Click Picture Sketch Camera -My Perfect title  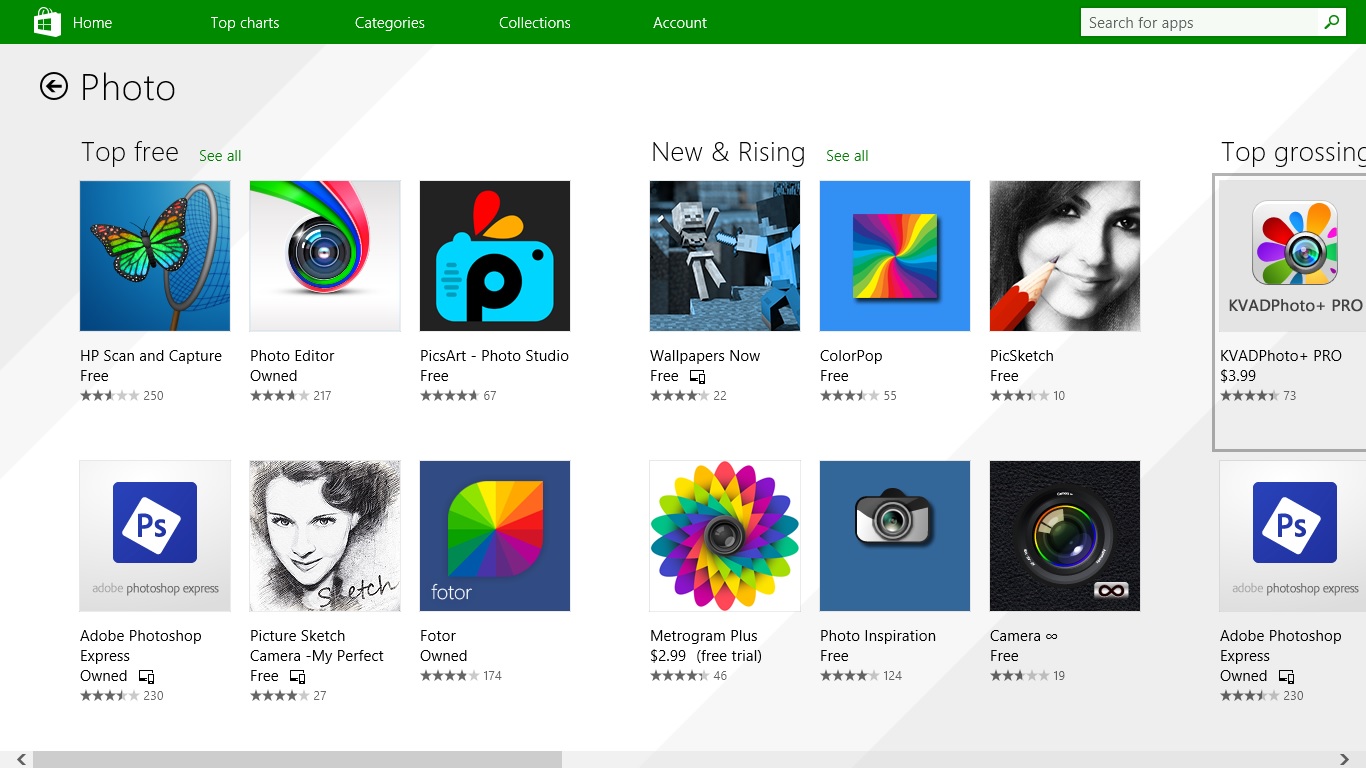coord(317,646)
